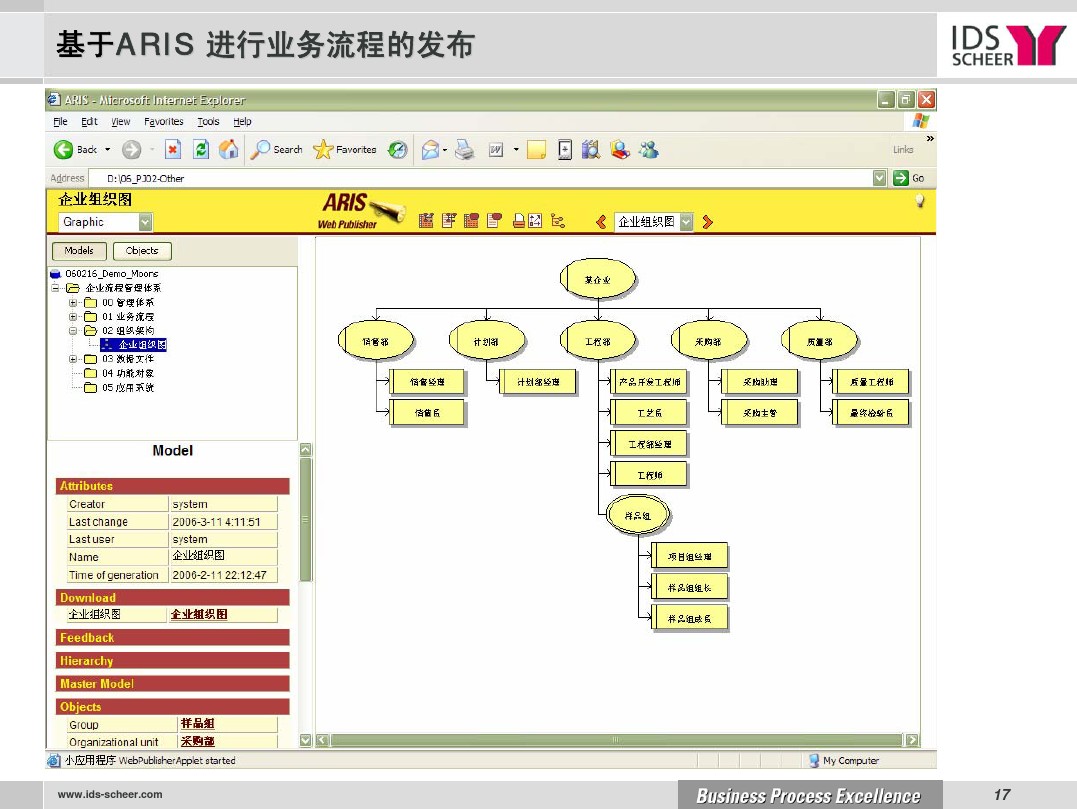The image size is (1077, 809).
Task: Click the ARIS fit-to-window graphic icon
Action: [535, 221]
